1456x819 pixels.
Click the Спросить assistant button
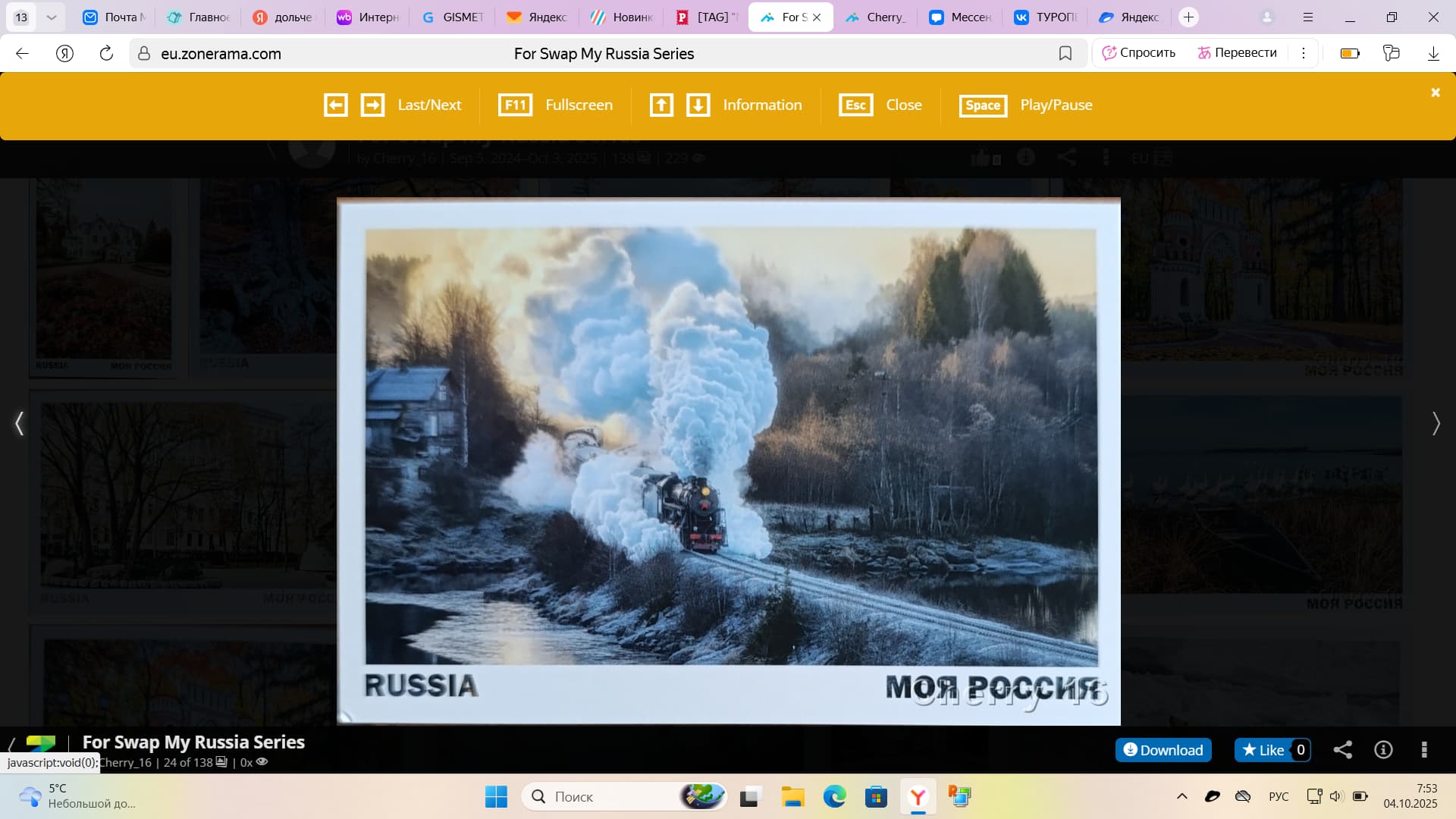tap(1138, 53)
